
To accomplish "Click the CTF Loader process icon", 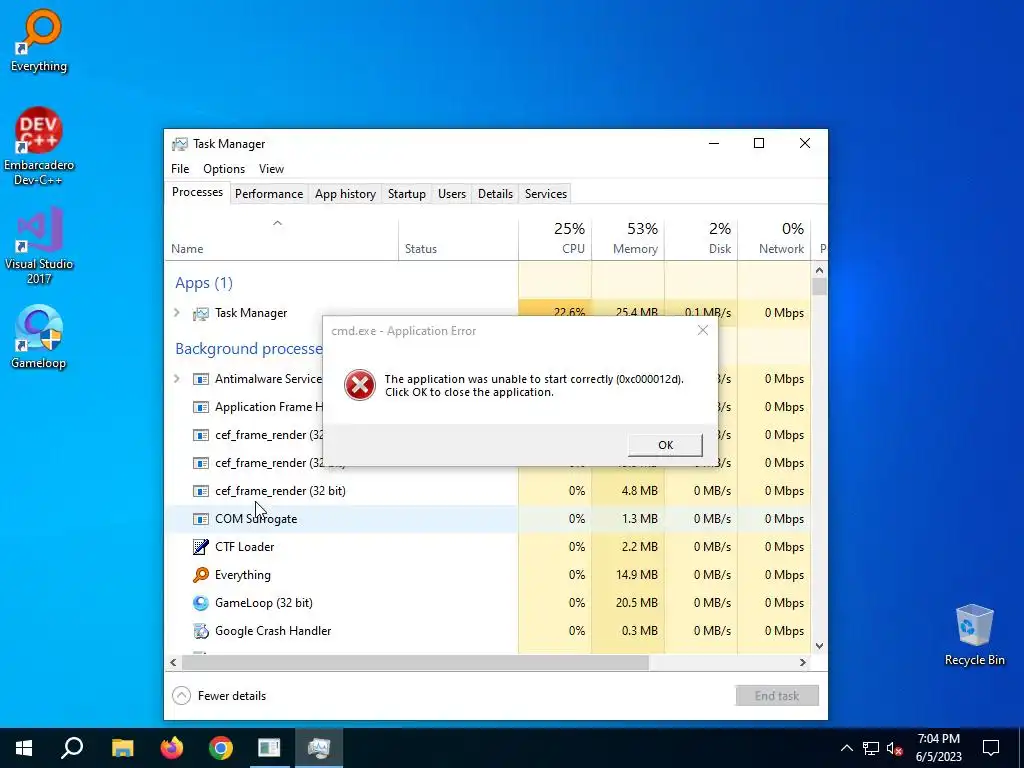I will [200, 547].
